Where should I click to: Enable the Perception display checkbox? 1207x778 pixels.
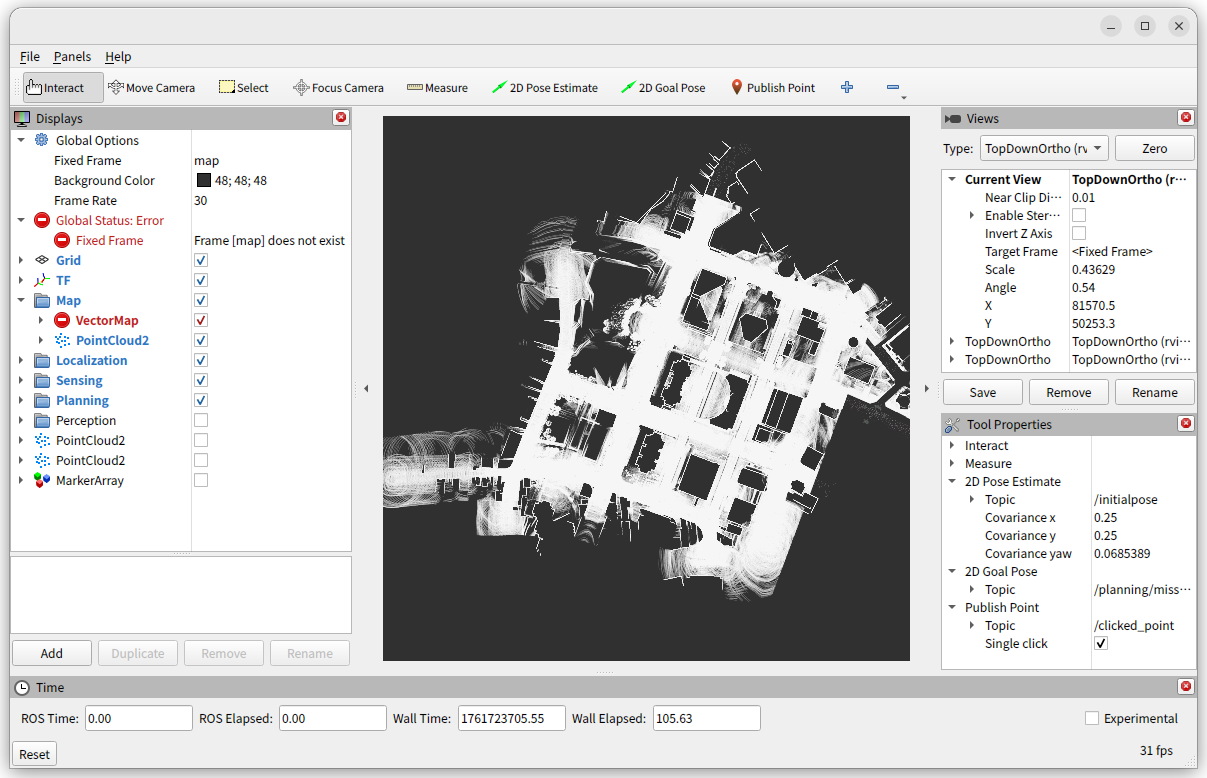tap(201, 421)
